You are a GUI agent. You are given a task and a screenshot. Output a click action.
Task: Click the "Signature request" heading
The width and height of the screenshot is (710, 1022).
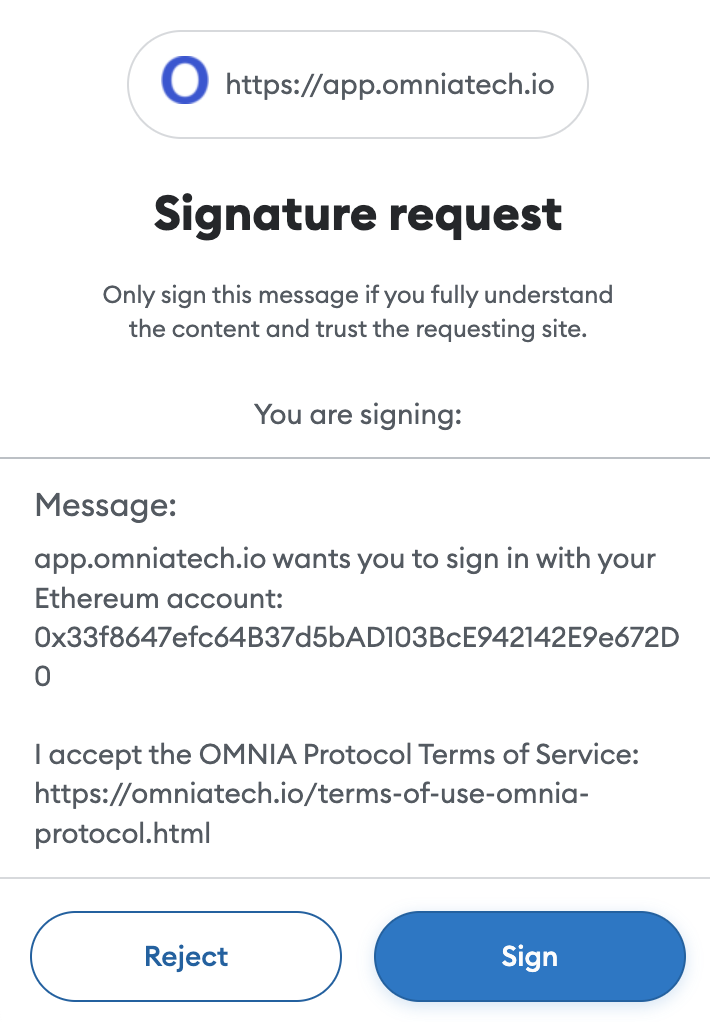point(357,215)
